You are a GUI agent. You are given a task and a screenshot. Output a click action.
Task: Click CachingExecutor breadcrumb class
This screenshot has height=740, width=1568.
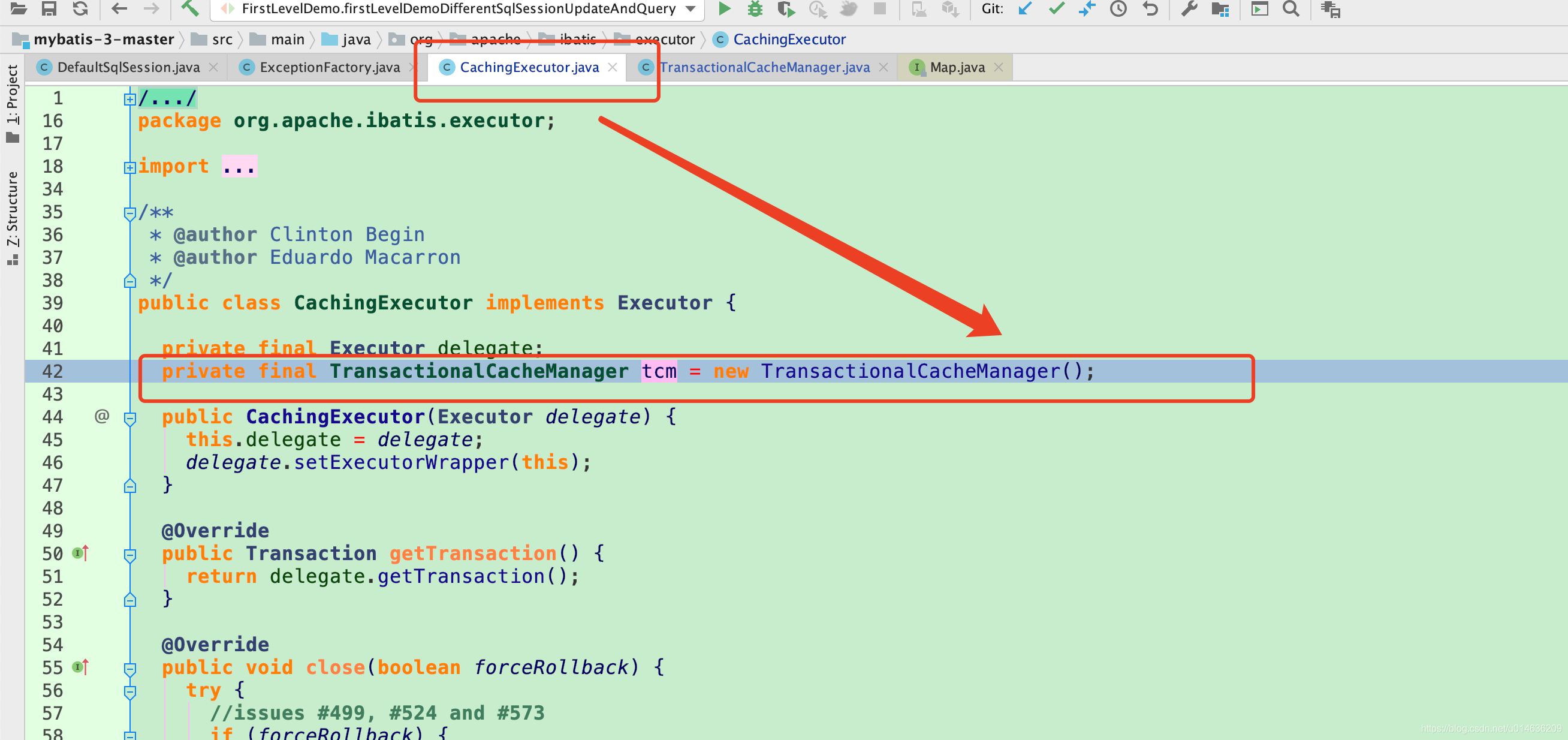[779, 40]
